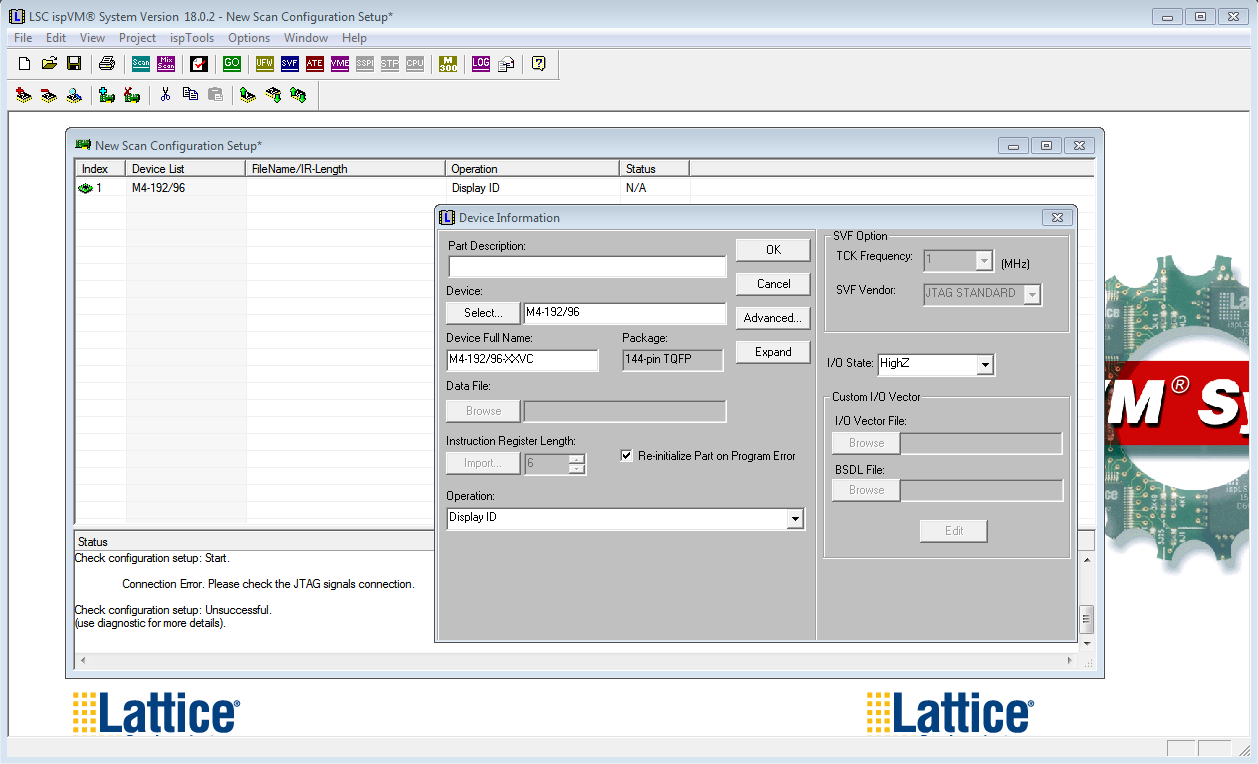The width and height of the screenshot is (1258, 764).
Task: Click the Scan toolbar icon
Action: 141,64
